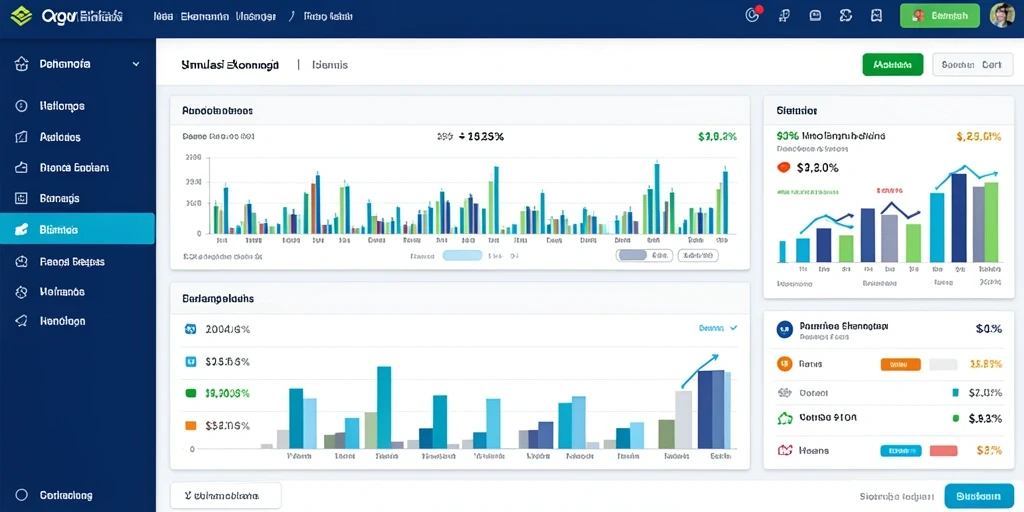The image size is (1024, 512).
Task: Click the blue button at bottom right
Action: [x=979, y=496]
